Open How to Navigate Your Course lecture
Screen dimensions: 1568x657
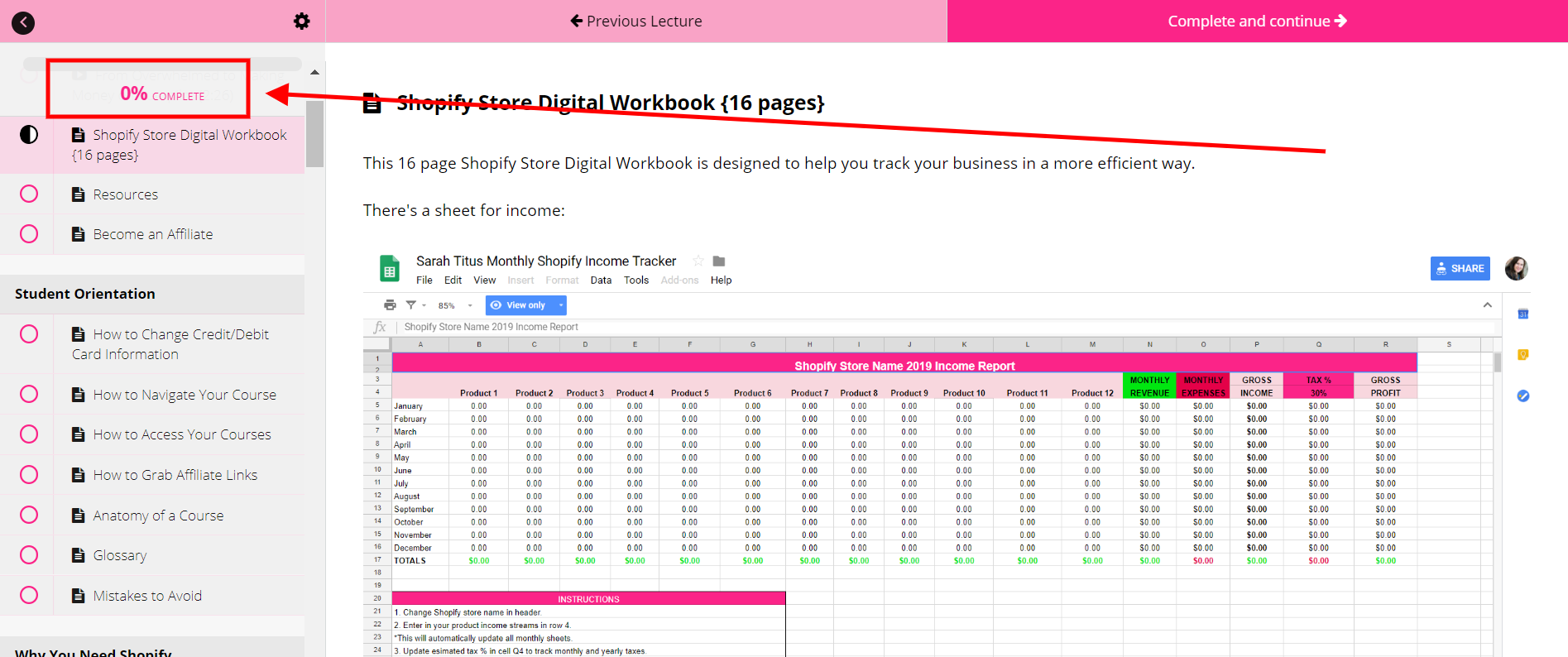click(185, 395)
